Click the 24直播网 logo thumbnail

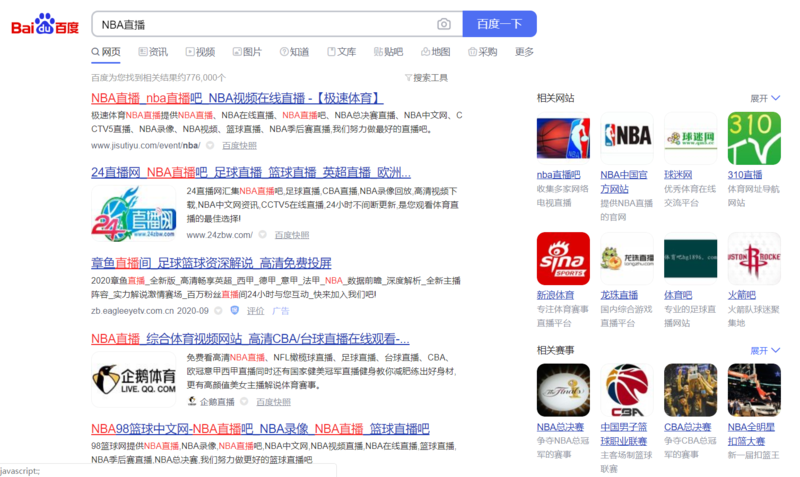134,214
